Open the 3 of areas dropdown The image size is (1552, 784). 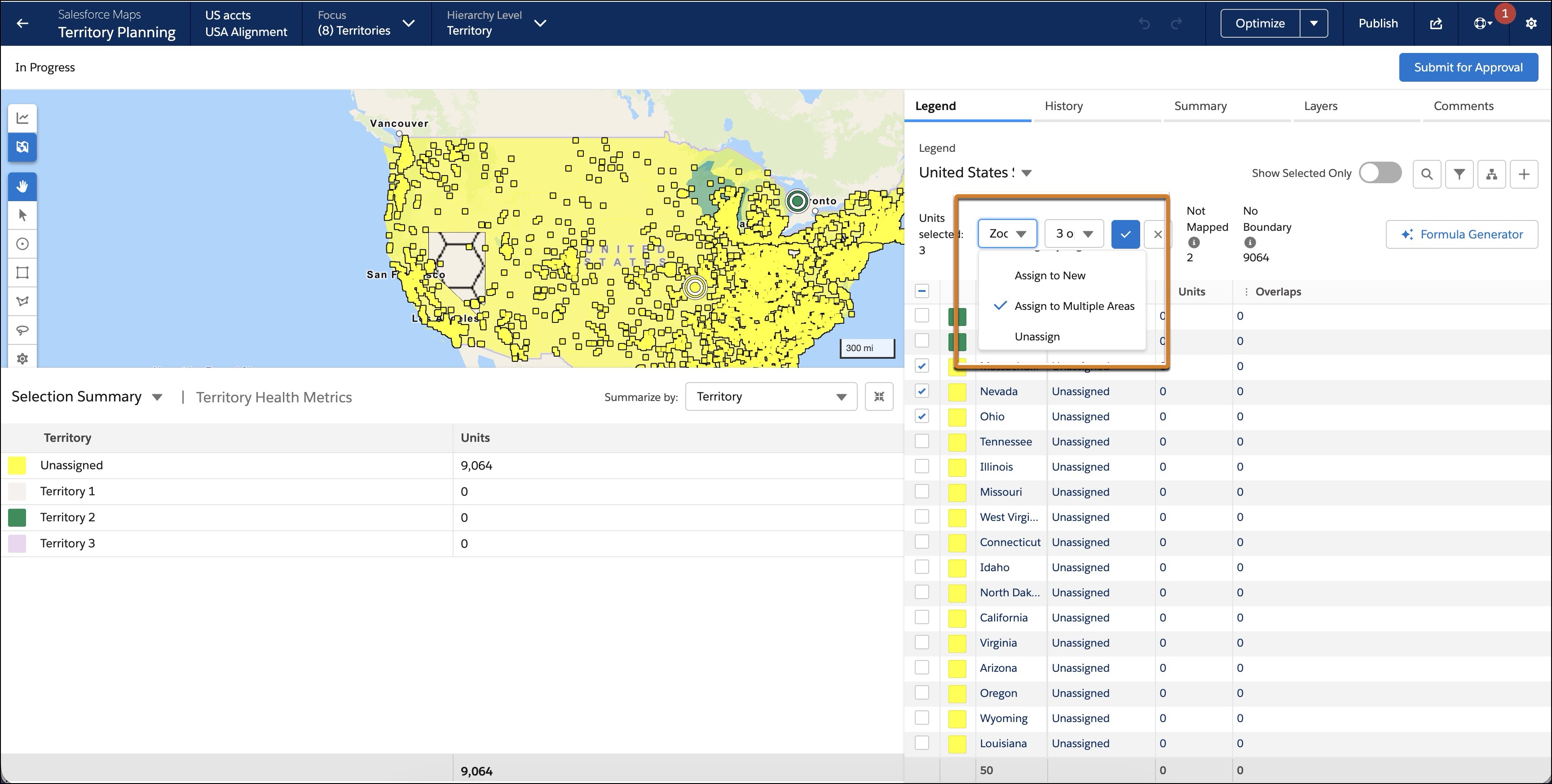point(1074,234)
